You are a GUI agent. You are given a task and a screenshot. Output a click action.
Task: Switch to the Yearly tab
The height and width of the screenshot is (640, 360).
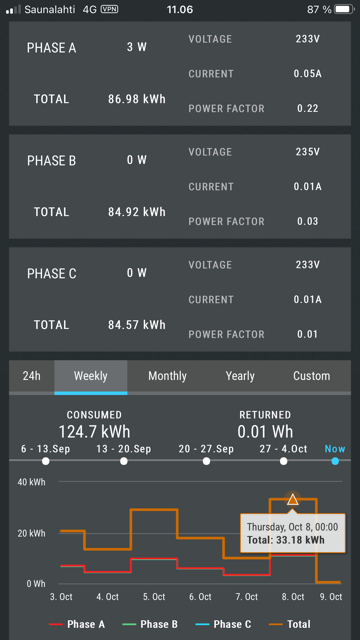pos(240,376)
